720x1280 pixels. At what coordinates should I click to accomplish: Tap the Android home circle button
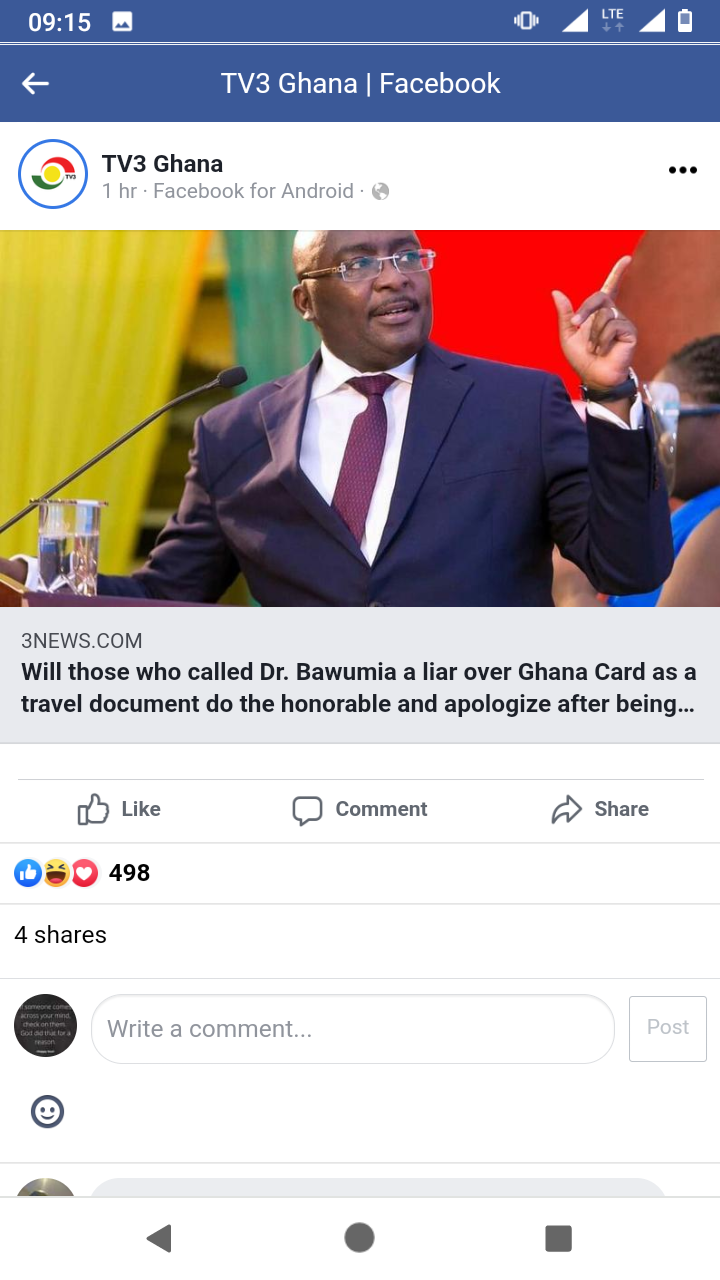pyautogui.click(x=359, y=1238)
